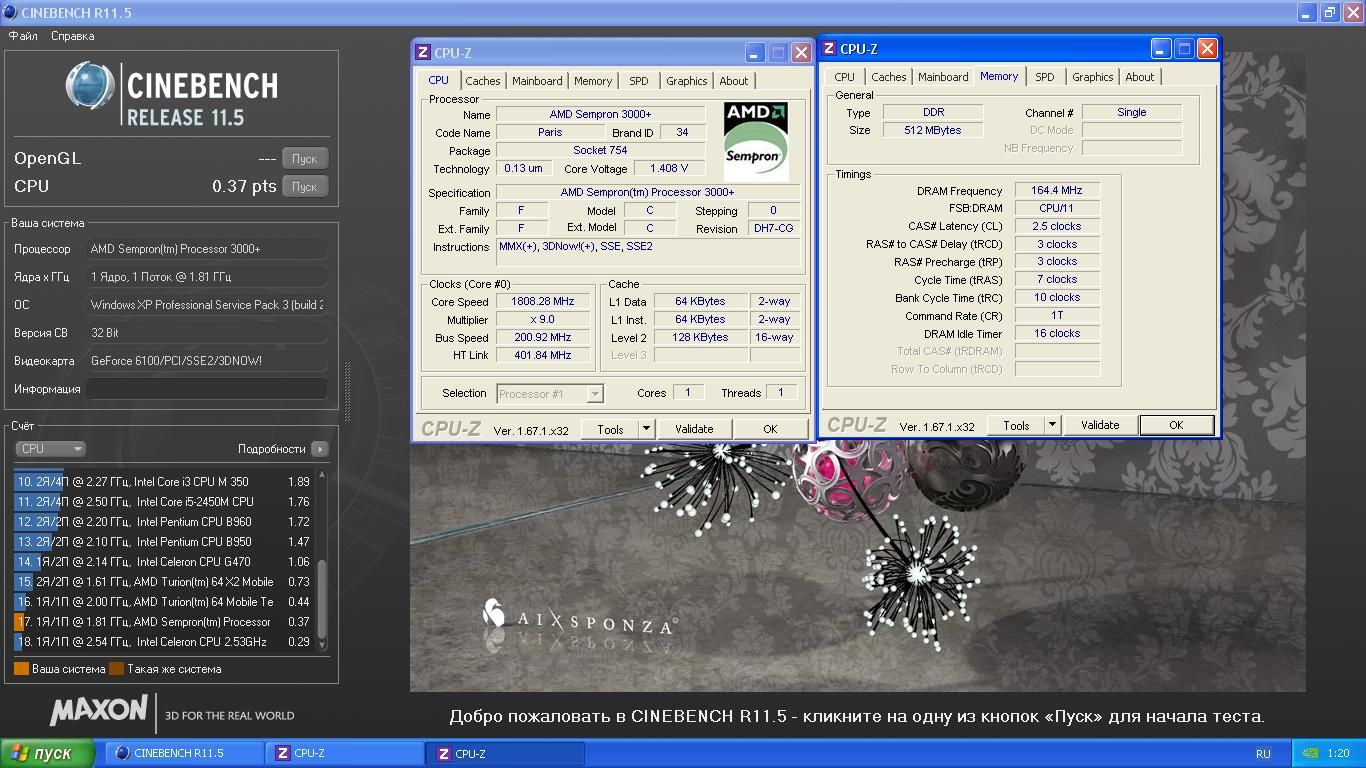Viewport: 1366px width, 768px height.
Task: Open the Windows пуск Start button
Action: (x=47, y=754)
